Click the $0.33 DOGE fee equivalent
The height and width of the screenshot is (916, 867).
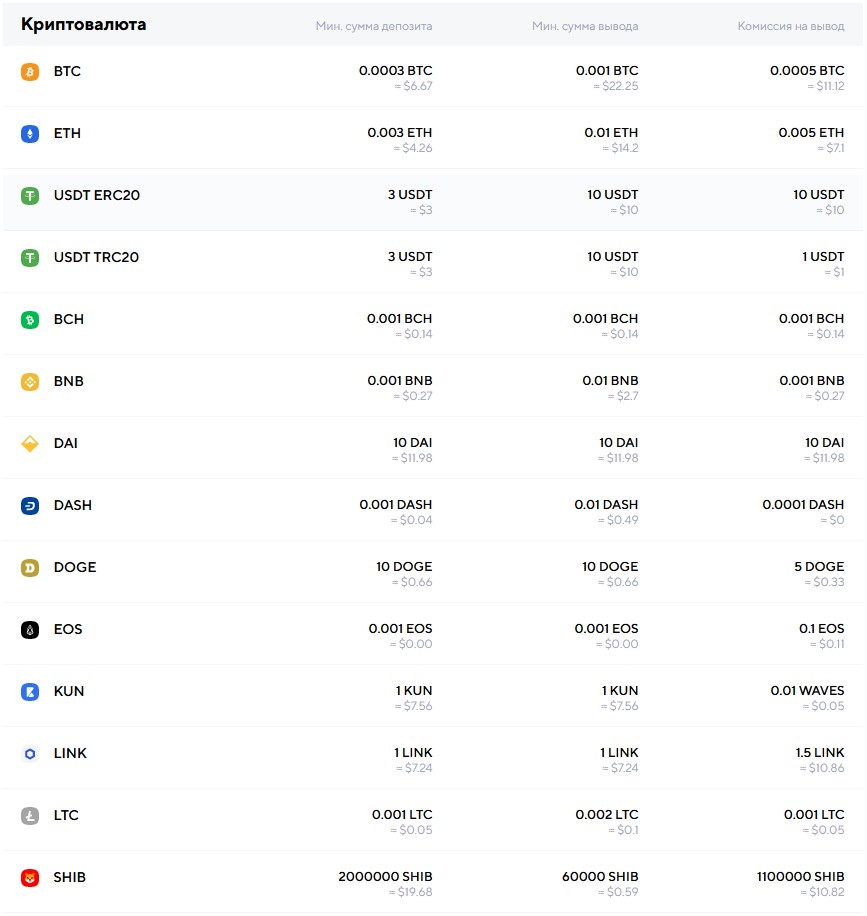click(x=824, y=581)
